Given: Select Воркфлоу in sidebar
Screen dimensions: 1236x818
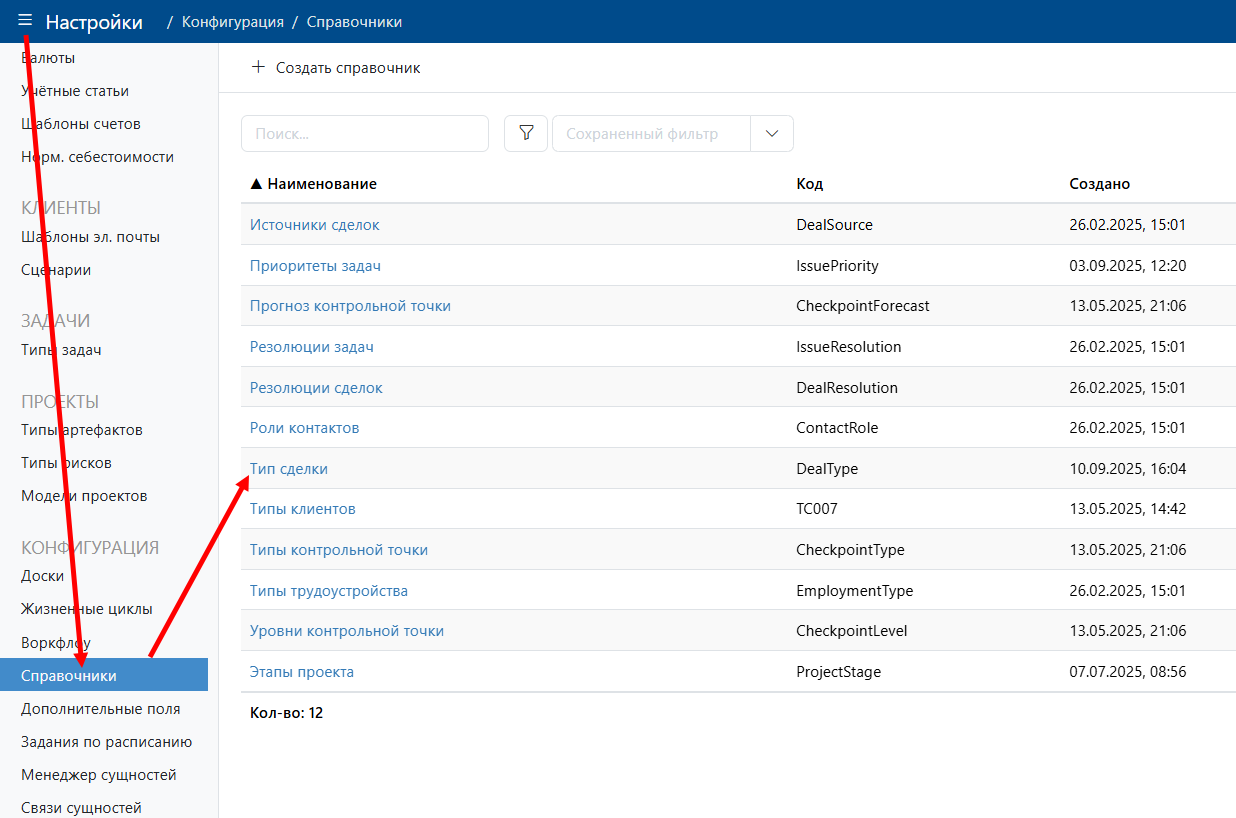Looking at the screenshot, I should [56, 642].
